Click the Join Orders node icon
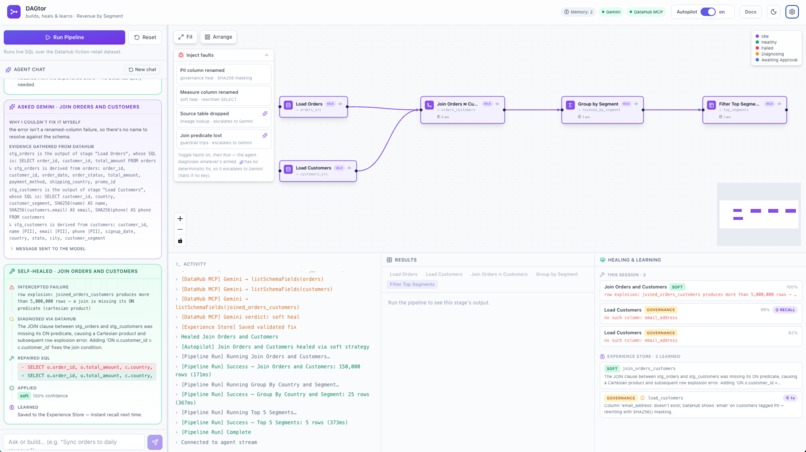 pyautogui.click(x=429, y=105)
